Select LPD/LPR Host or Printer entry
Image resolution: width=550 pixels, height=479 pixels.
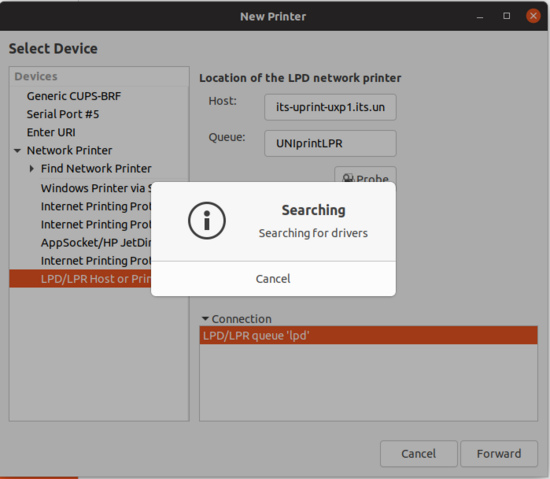coord(96,279)
